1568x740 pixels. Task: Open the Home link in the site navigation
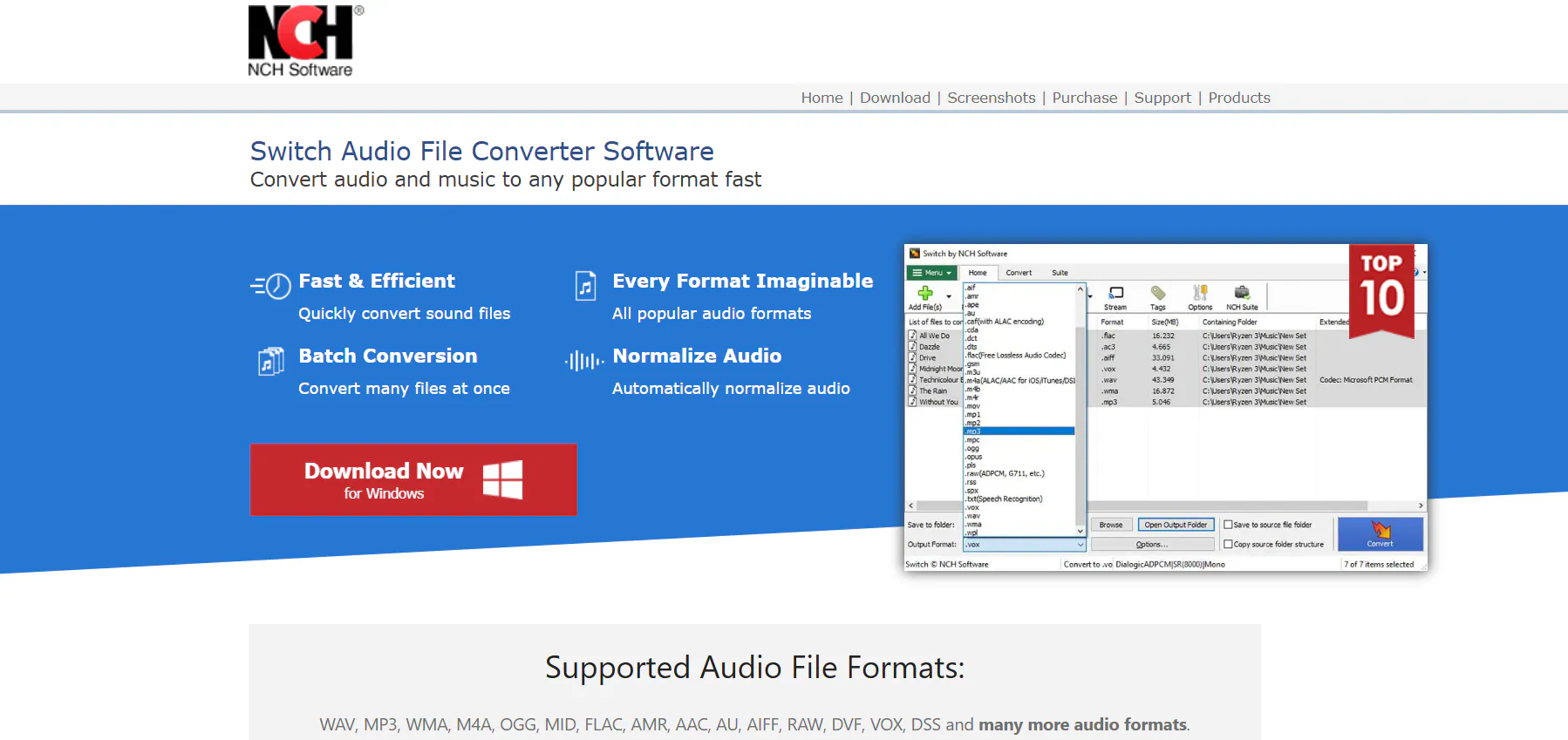click(x=822, y=98)
